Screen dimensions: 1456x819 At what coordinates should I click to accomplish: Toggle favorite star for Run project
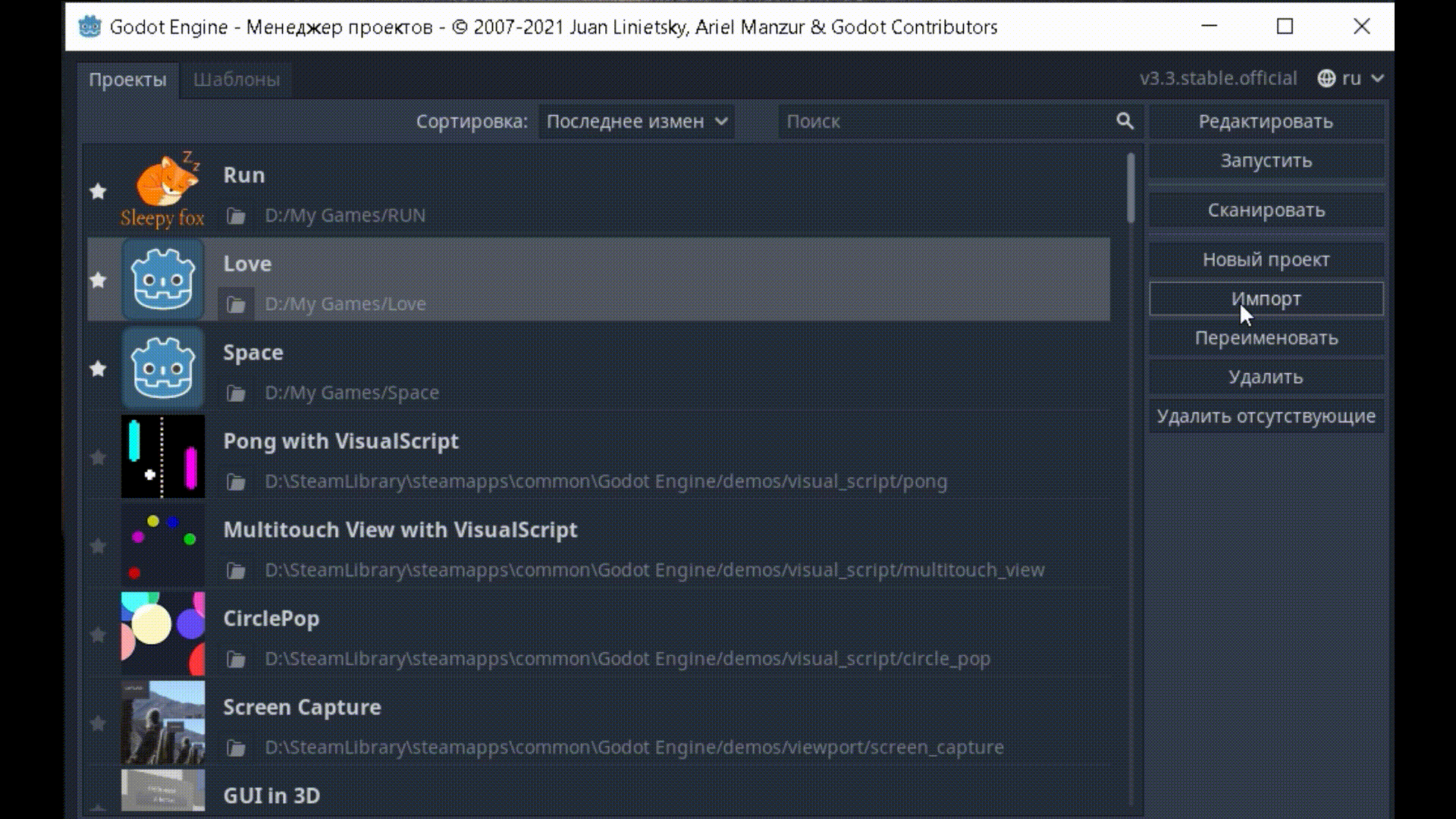pyautogui.click(x=98, y=191)
